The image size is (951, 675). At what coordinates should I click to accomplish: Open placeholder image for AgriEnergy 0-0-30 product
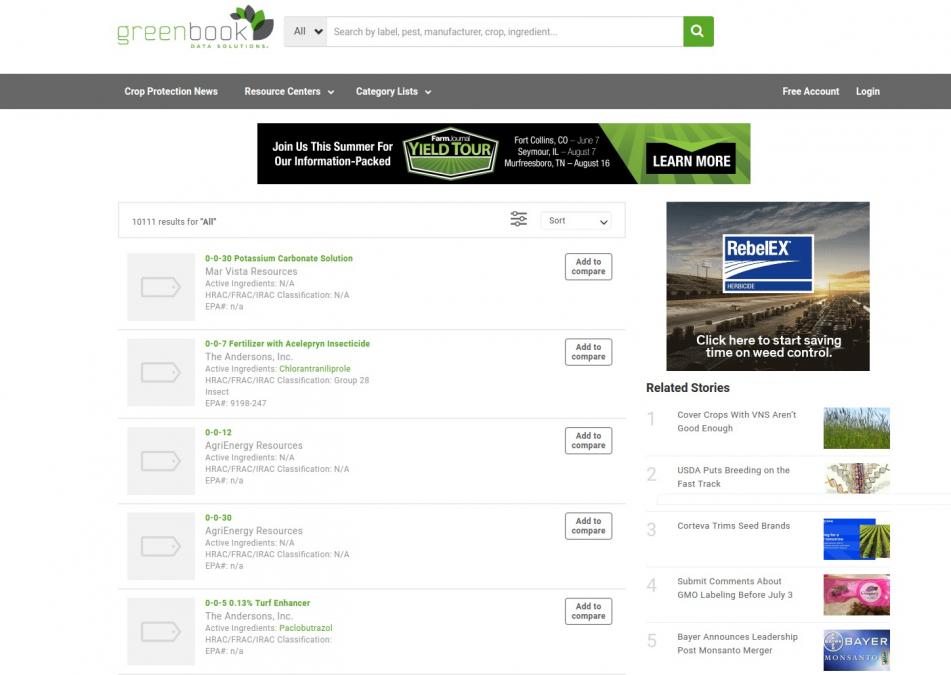click(x=161, y=546)
